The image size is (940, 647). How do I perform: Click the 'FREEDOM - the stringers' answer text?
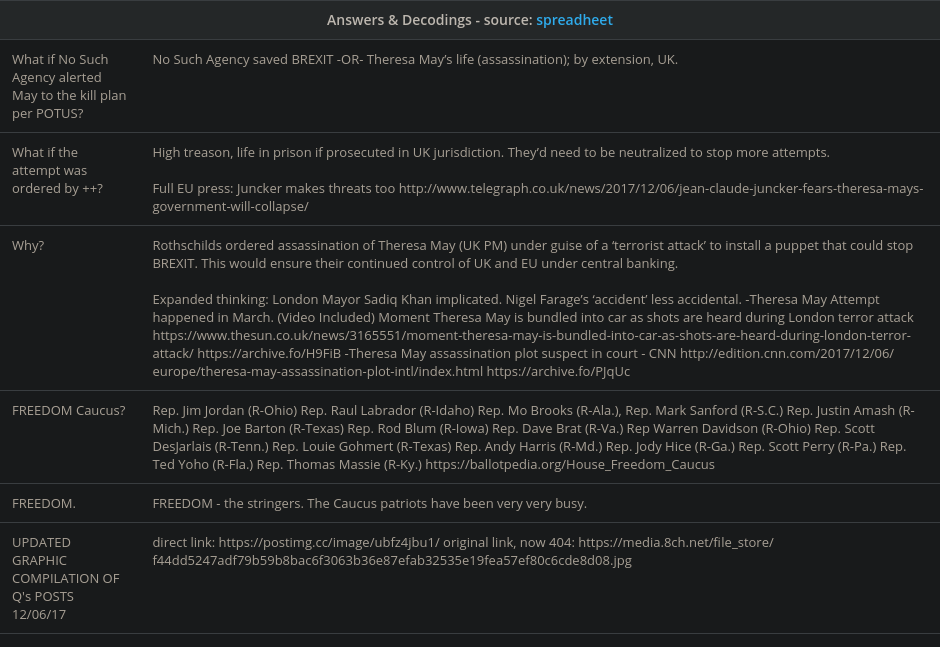369,503
